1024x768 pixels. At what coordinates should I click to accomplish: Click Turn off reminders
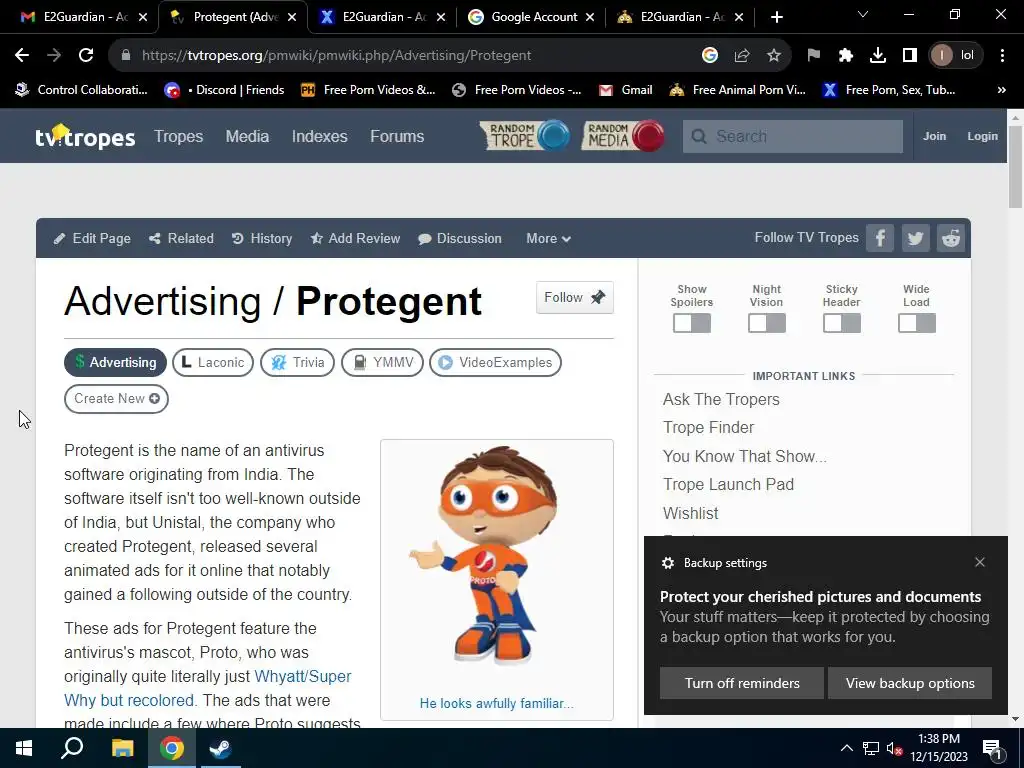(x=742, y=683)
